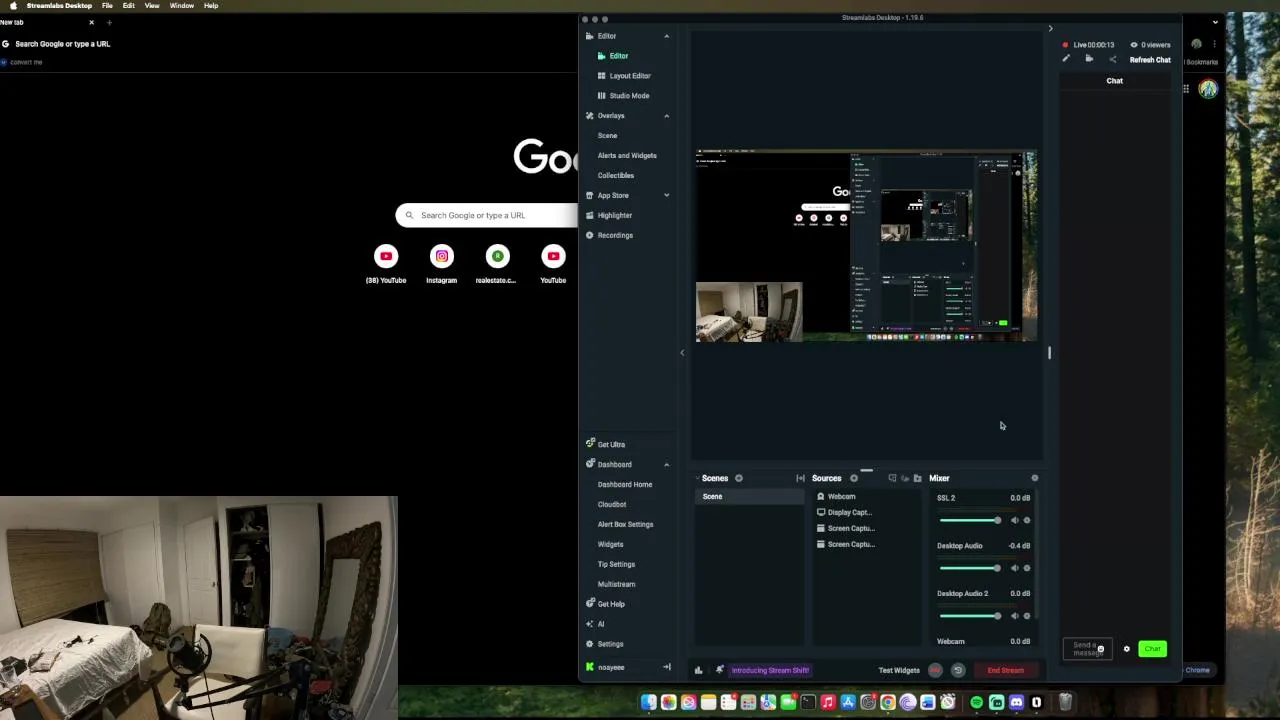Click the green Chat send button

tap(1152, 649)
